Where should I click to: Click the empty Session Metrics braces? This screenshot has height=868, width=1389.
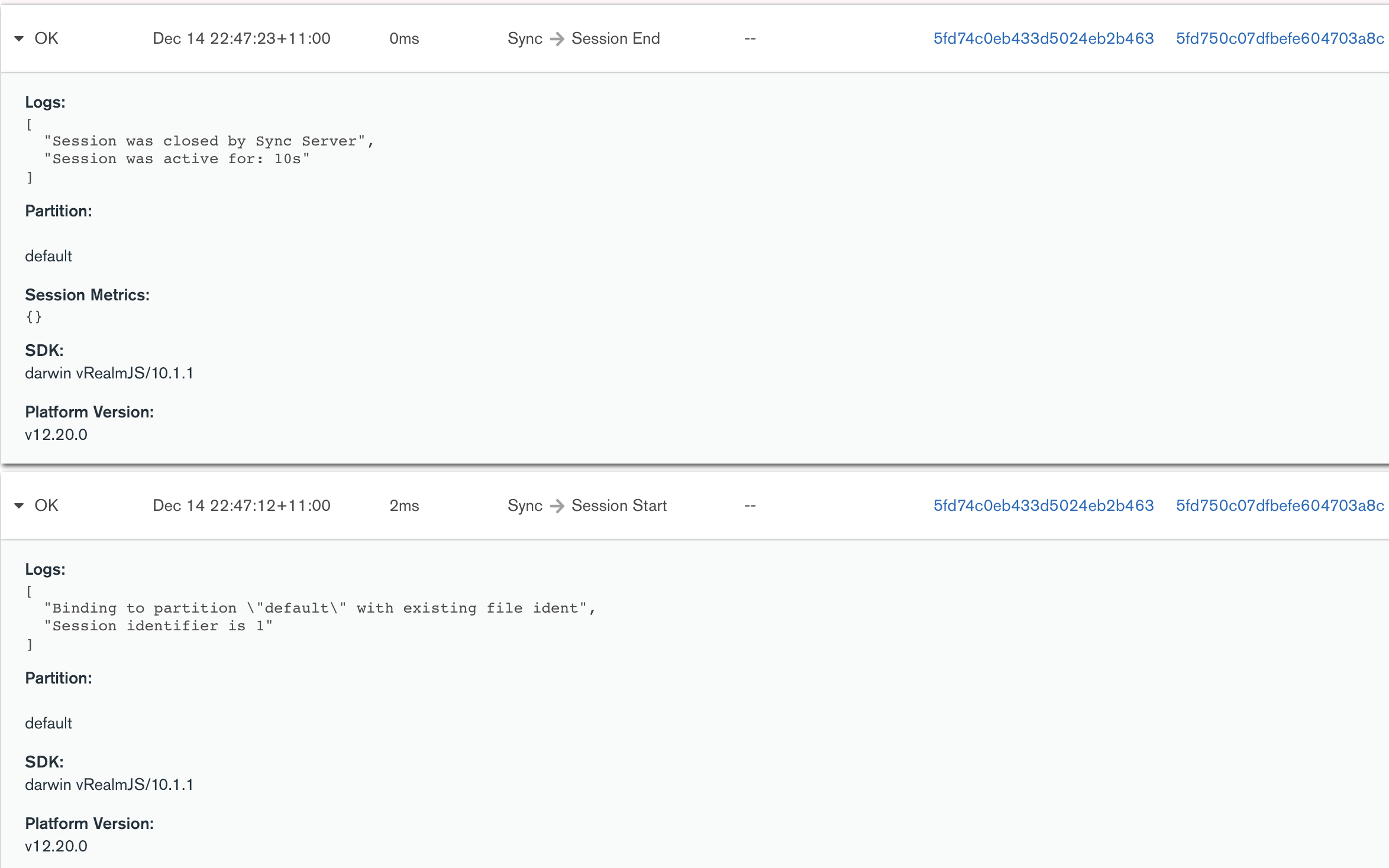(34, 317)
